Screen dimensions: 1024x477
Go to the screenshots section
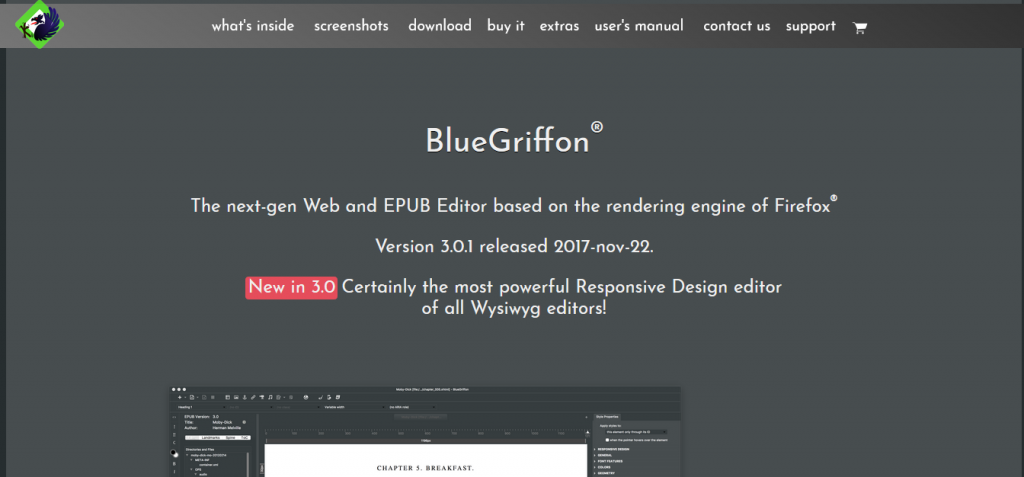(x=351, y=26)
